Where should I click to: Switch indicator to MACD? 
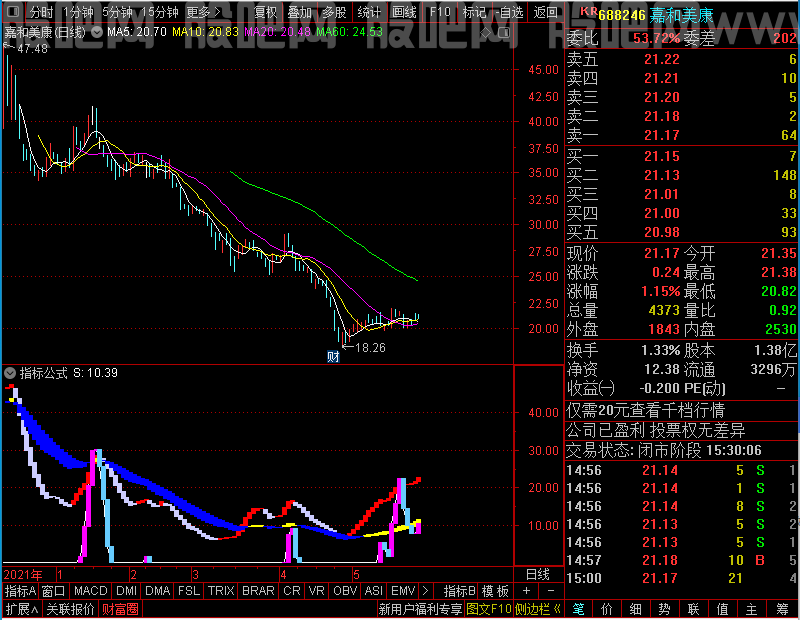click(x=90, y=591)
